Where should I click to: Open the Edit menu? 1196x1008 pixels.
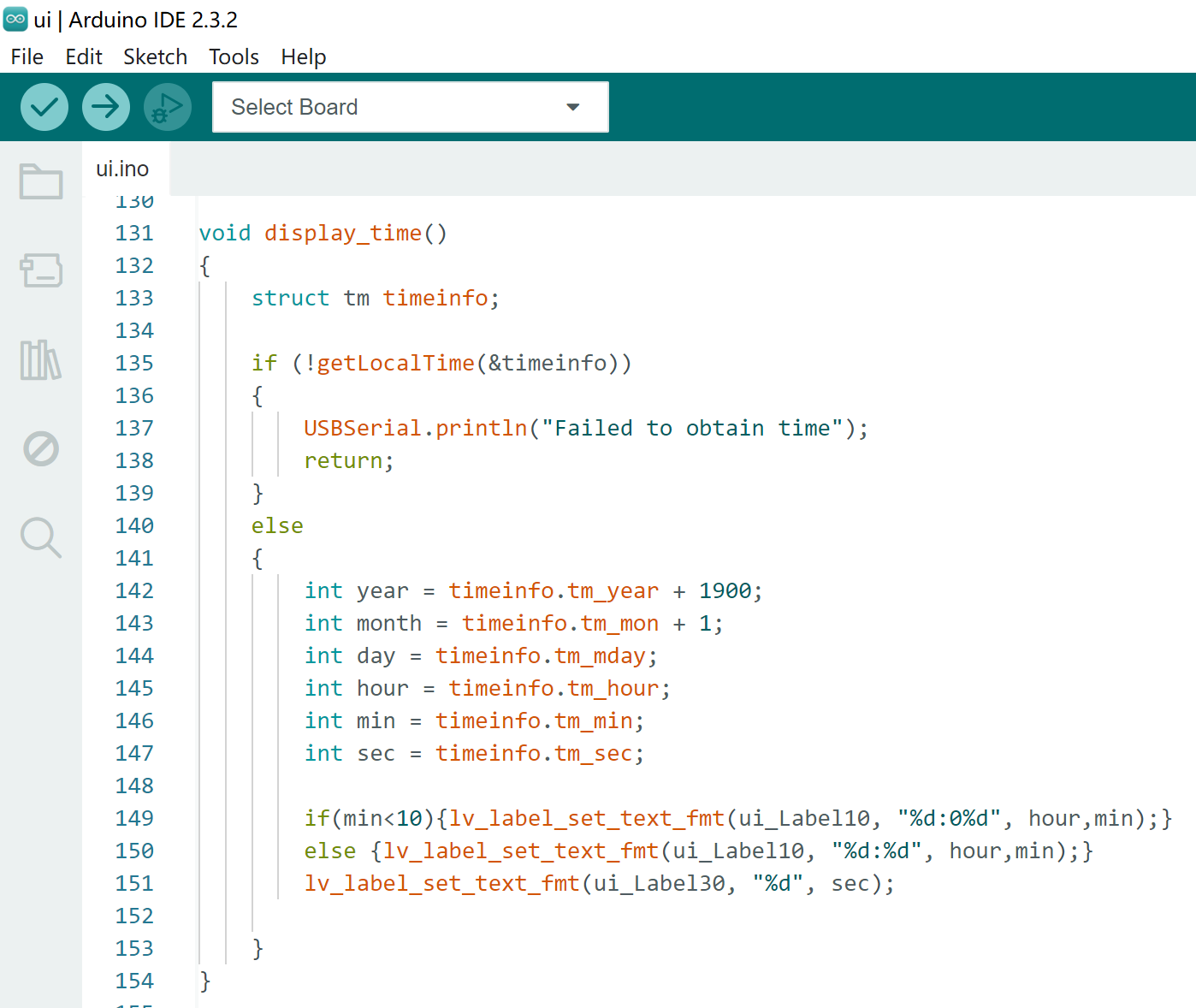pos(84,56)
